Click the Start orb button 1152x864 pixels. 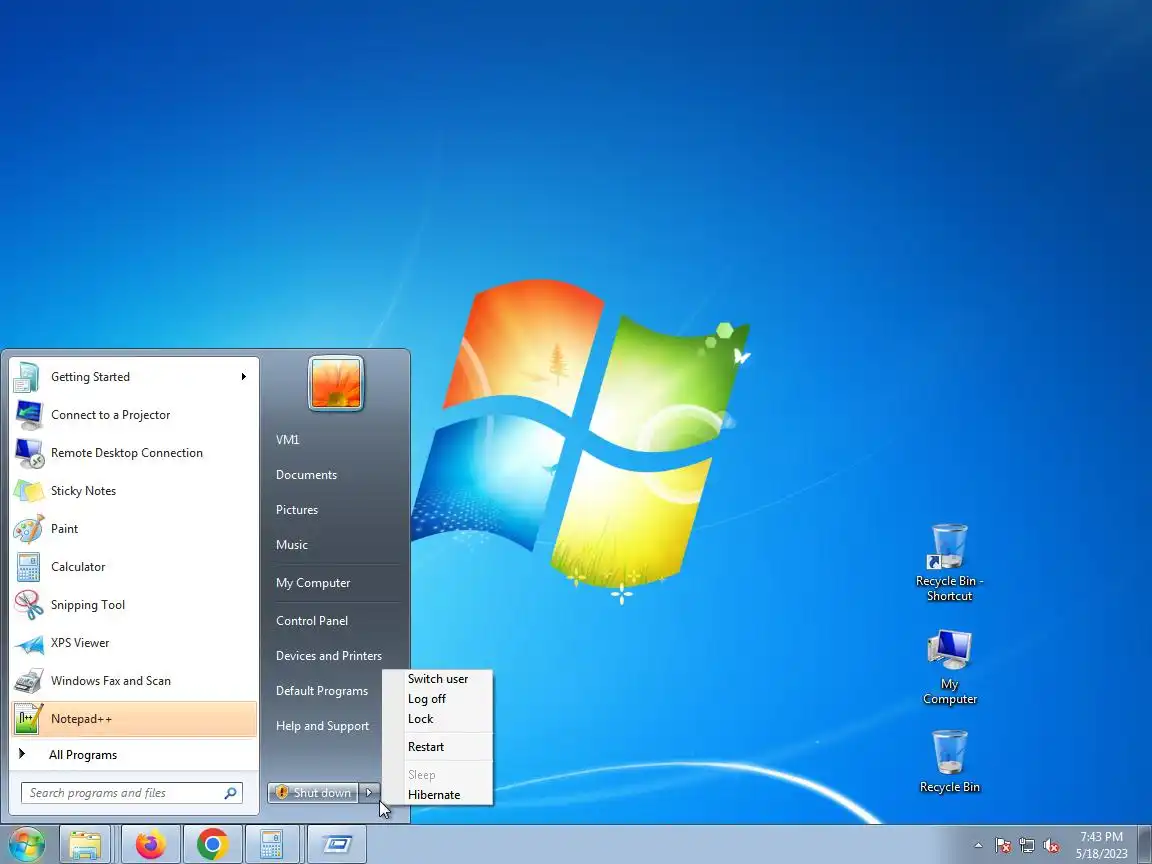[26, 845]
